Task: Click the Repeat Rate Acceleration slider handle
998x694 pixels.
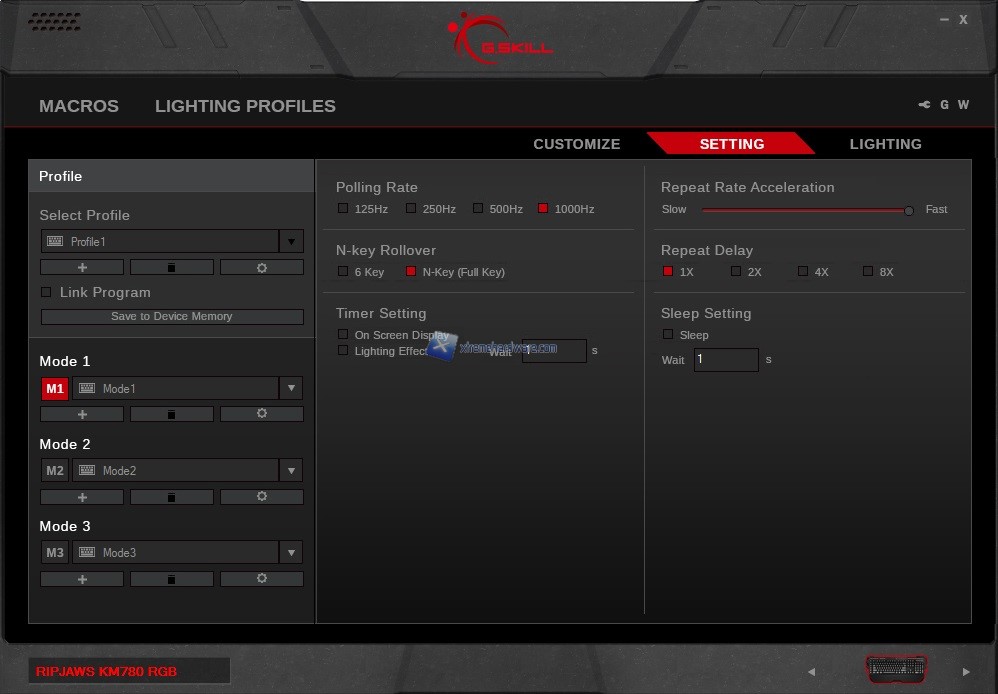Action: pos(909,210)
